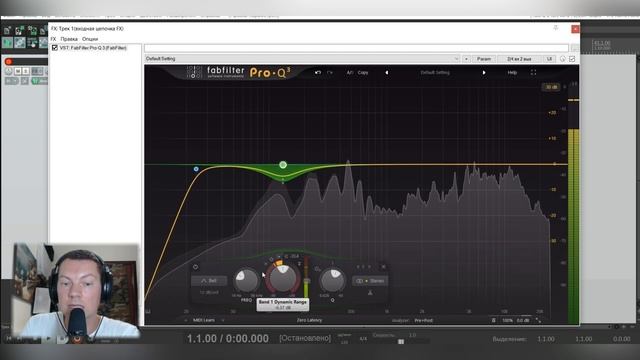Click the Param button

tap(484, 59)
